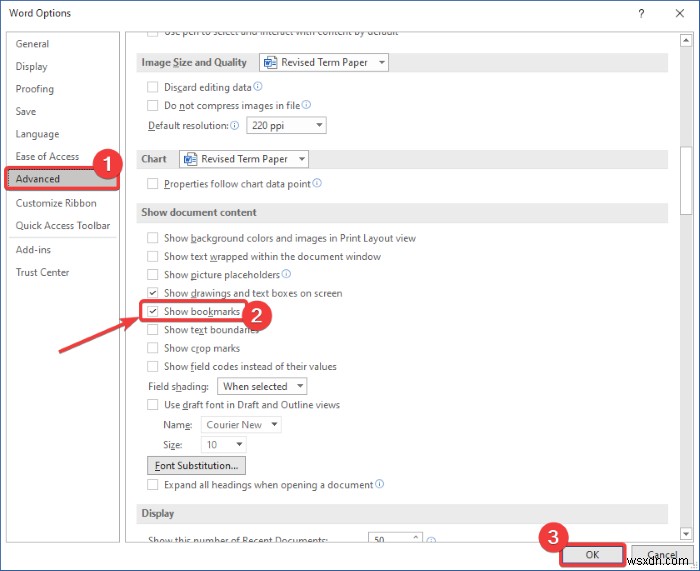
Task: Click info icon after Expand all headings option
Action: (379, 484)
